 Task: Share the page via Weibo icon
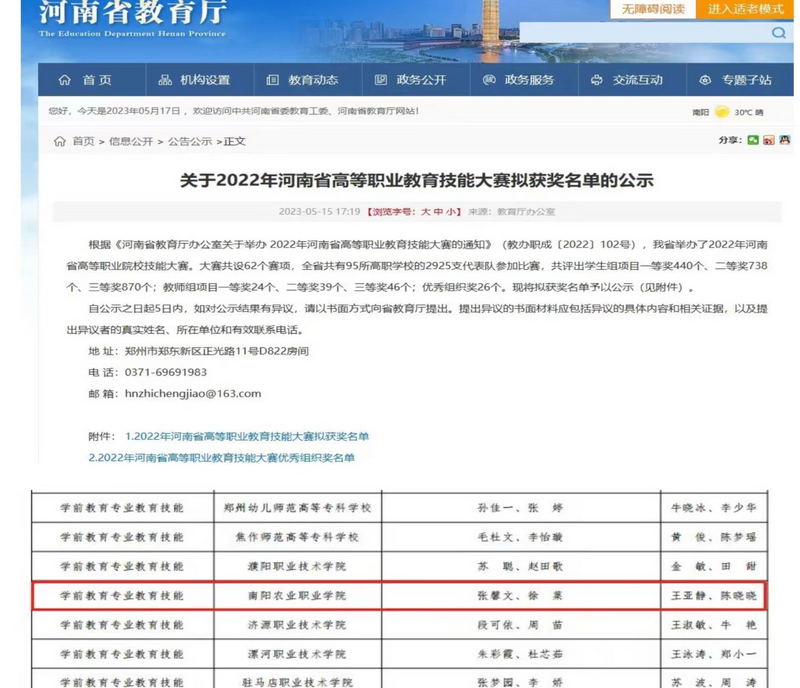[769, 140]
